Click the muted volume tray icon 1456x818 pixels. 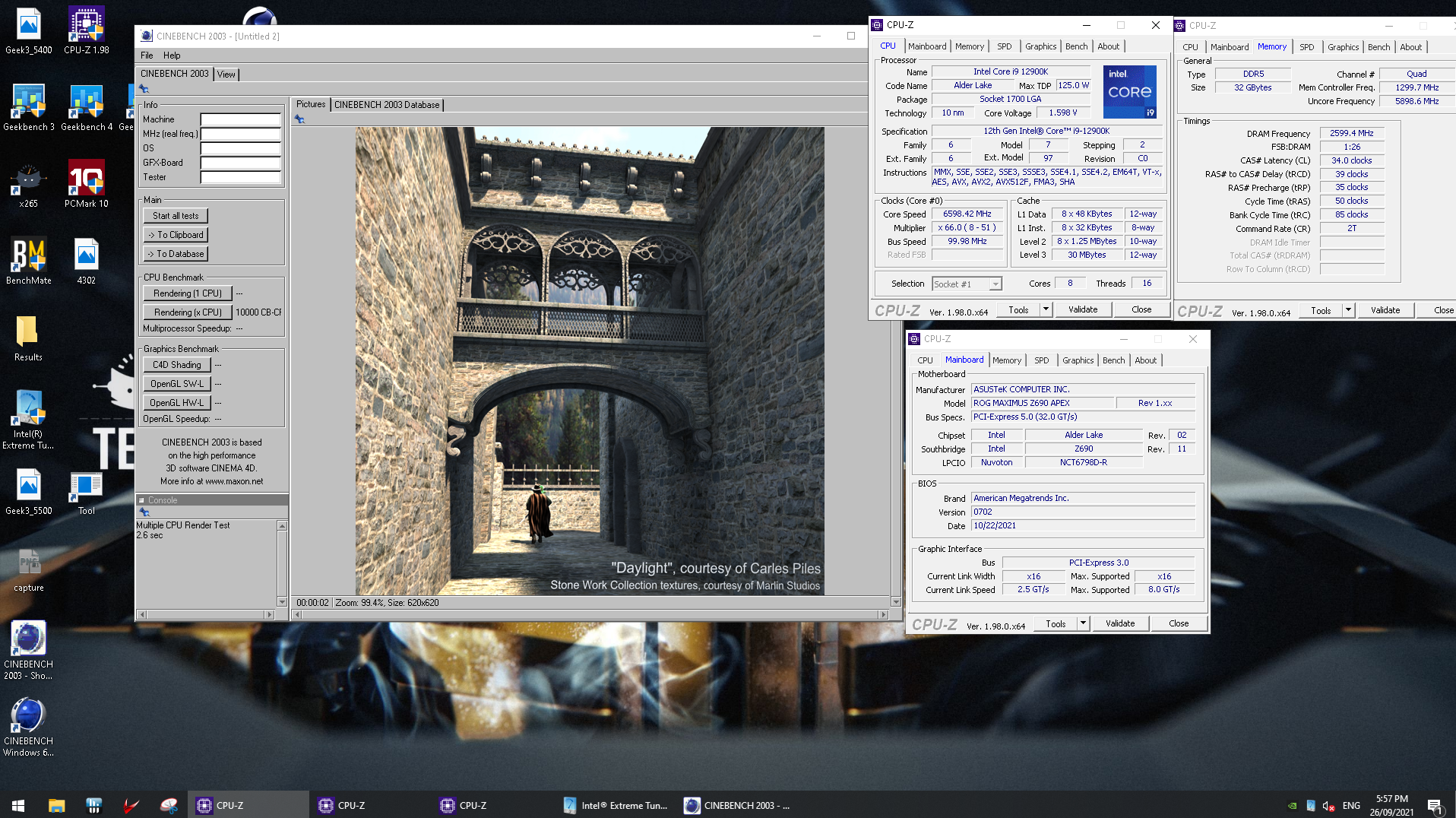pyautogui.click(x=1328, y=806)
